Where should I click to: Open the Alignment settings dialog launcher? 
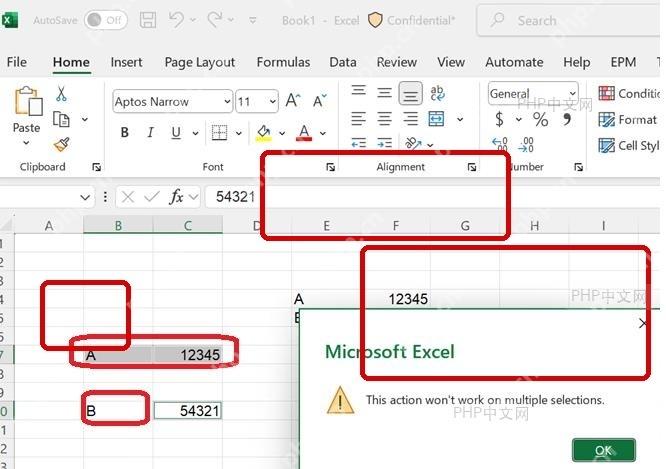point(471,167)
